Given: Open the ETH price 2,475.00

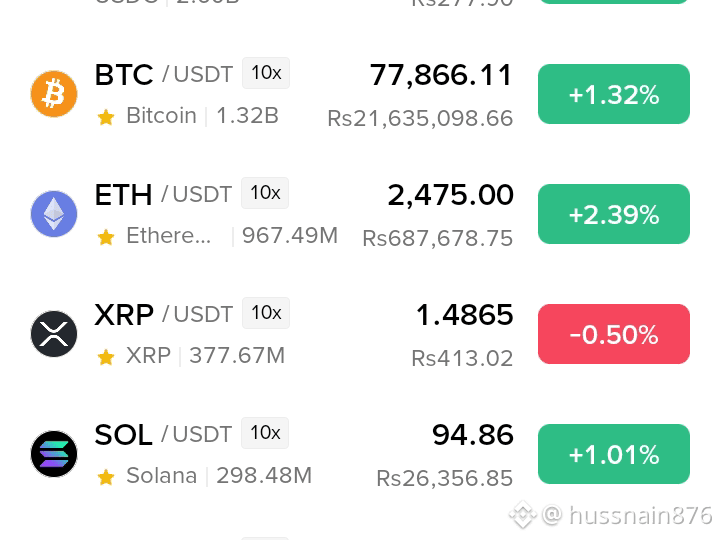Looking at the screenshot, I should [450, 195].
